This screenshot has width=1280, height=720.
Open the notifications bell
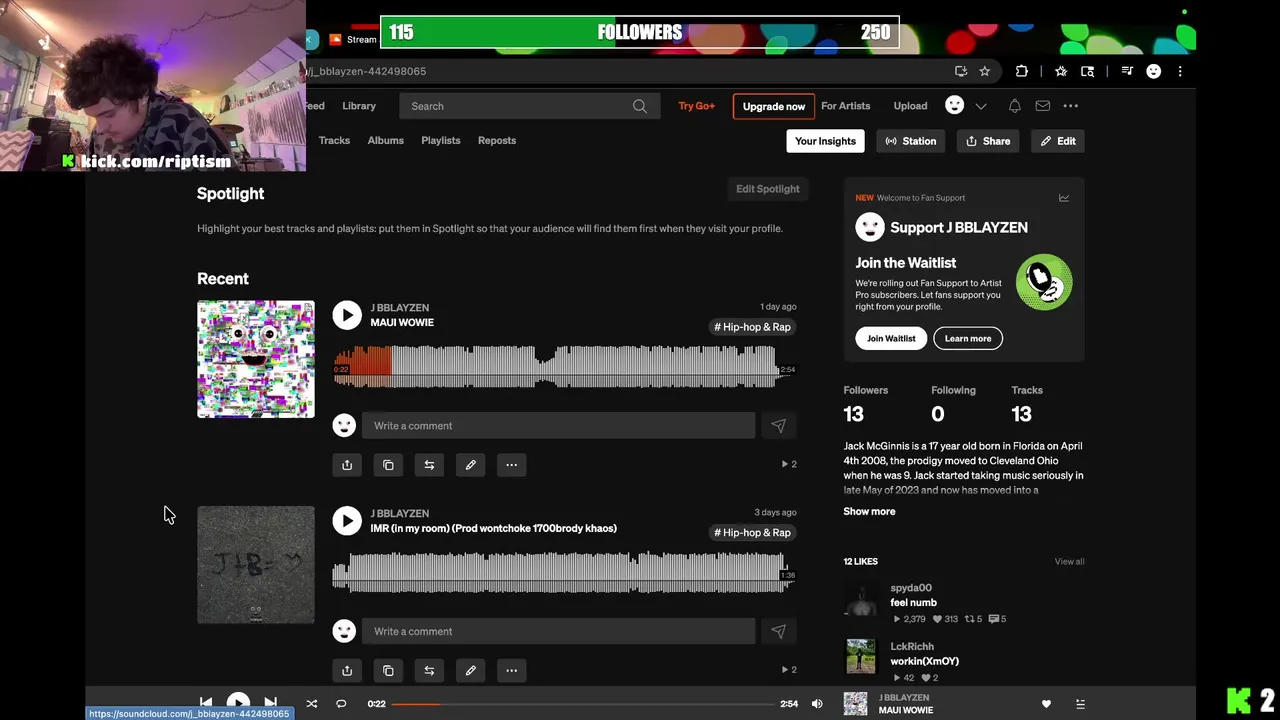point(1014,106)
